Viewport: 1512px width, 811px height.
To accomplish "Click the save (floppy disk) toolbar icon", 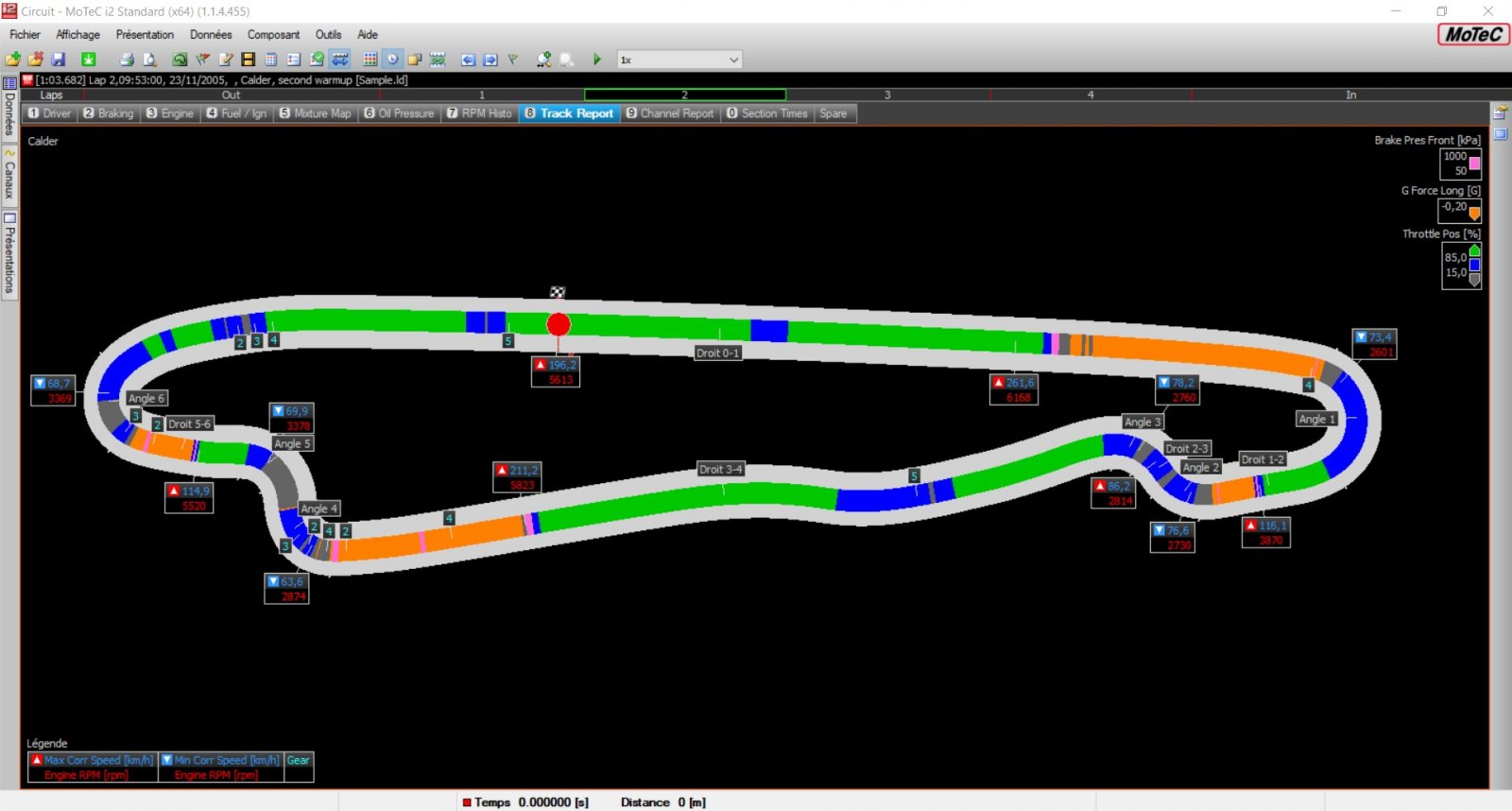I will coord(59,60).
